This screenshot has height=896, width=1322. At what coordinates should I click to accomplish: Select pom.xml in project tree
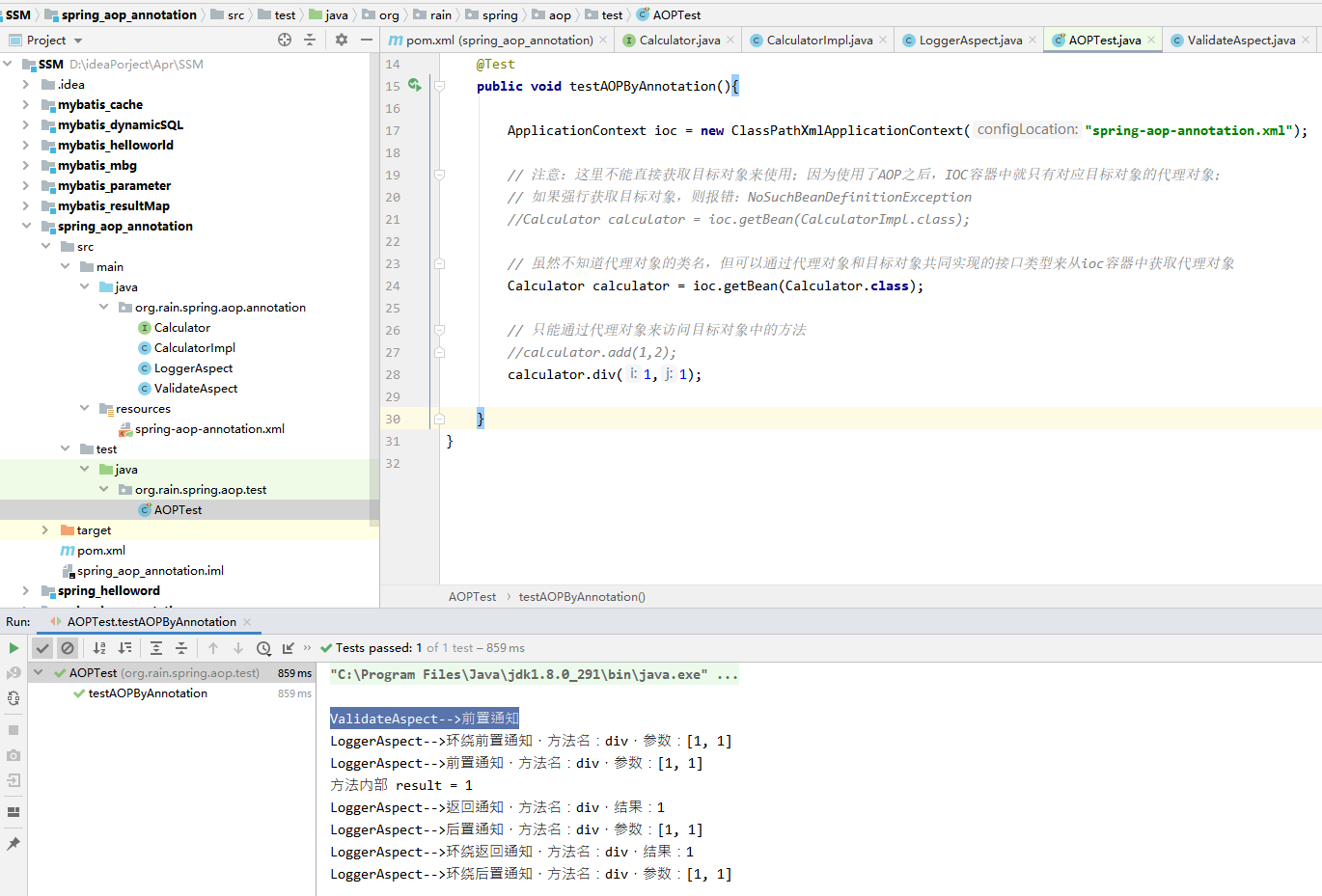pyautogui.click(x=100, y=550)
